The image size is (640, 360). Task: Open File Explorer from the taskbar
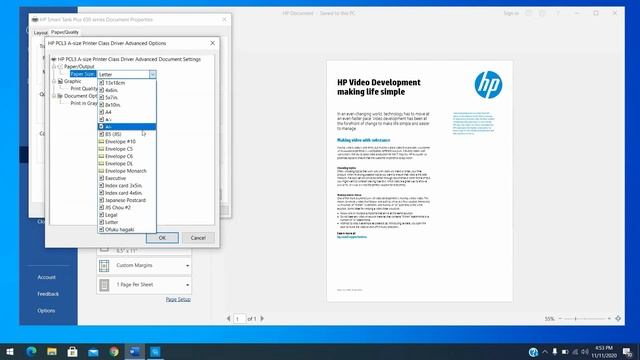pos(52,351)
